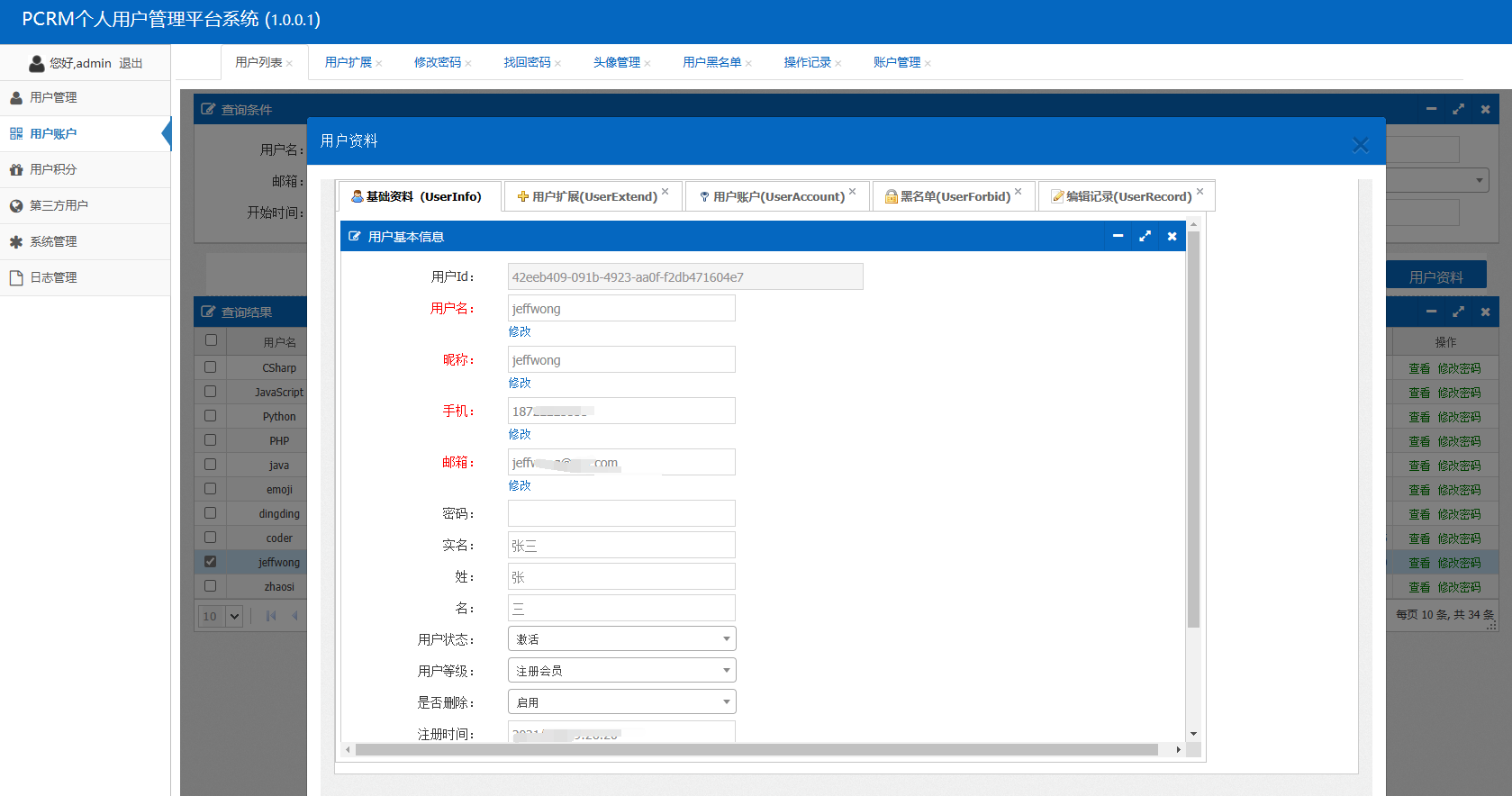The width and height of the screenshot is (1512, 796).
Task: Click 退出 to log out
Action: coord(131,63)
